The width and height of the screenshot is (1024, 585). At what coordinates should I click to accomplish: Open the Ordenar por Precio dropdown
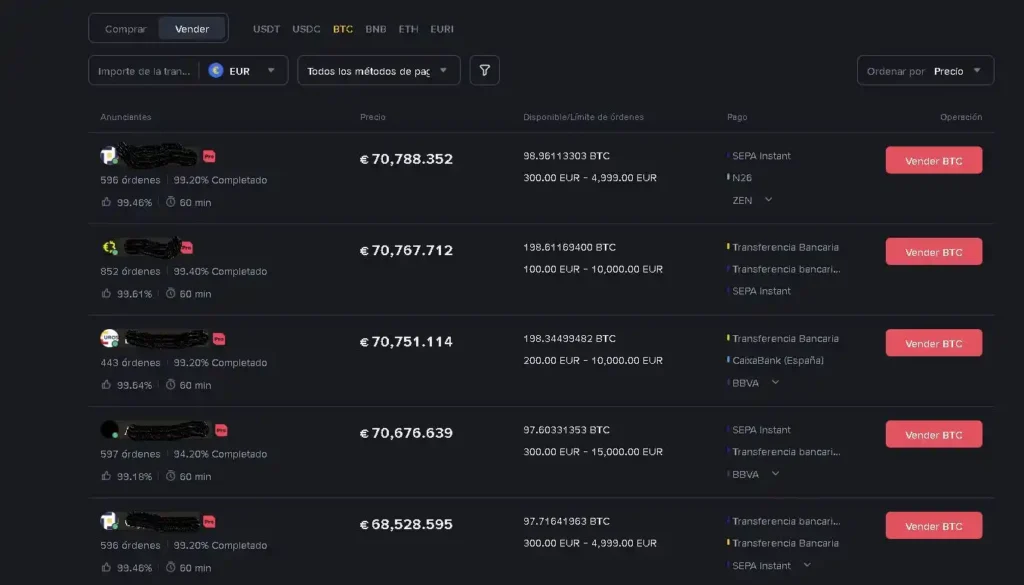tap(925, 70)
